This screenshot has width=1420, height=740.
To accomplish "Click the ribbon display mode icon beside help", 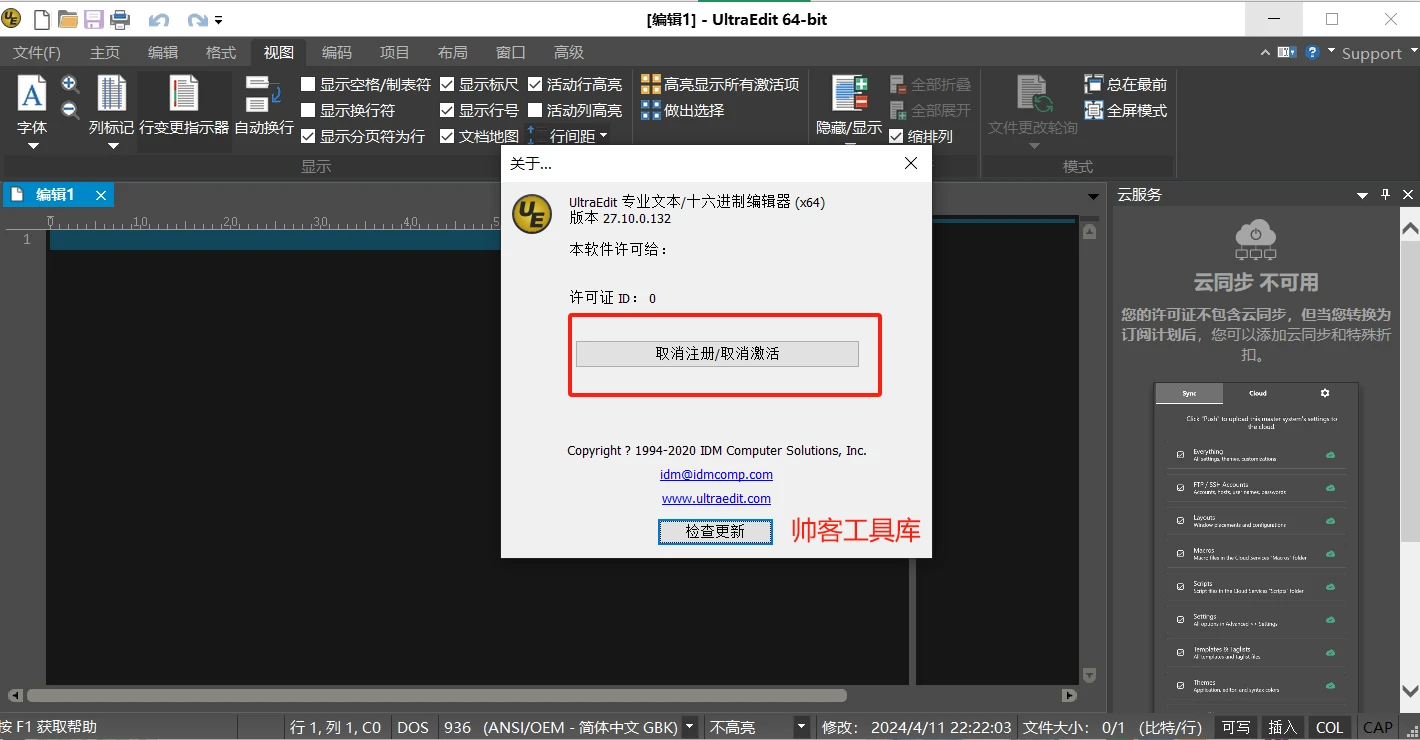I will pos(1286,52).
